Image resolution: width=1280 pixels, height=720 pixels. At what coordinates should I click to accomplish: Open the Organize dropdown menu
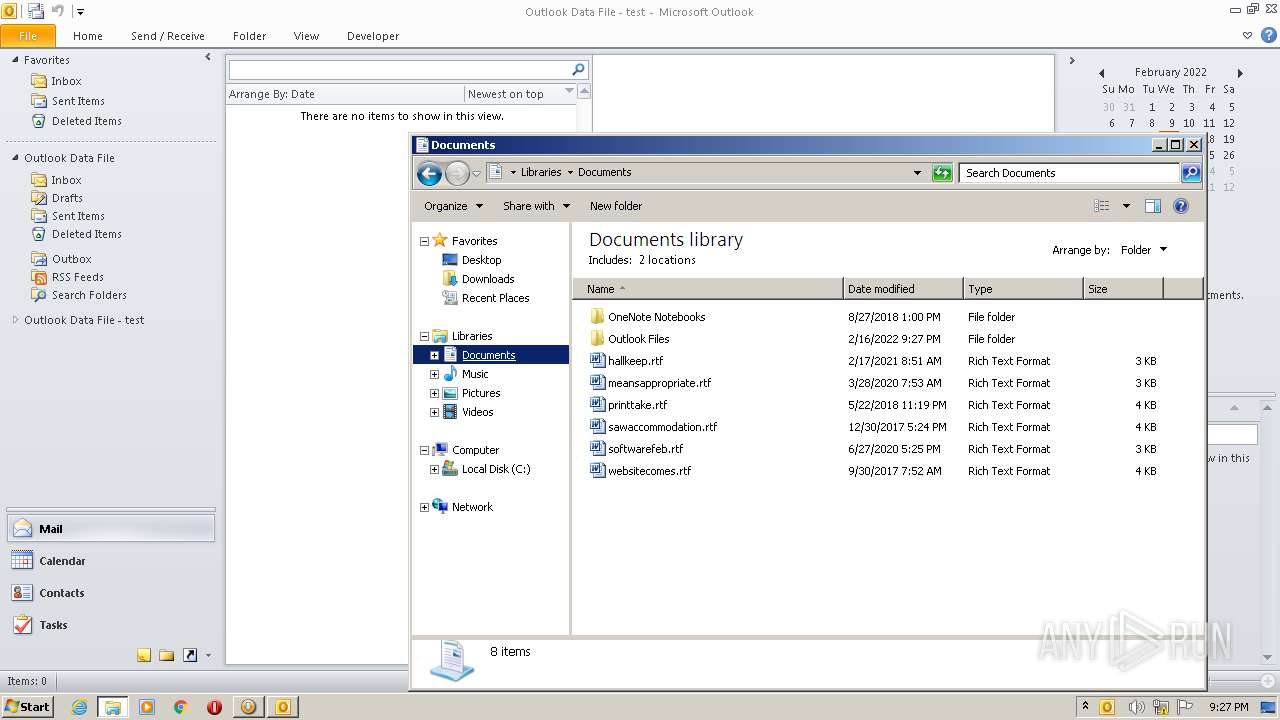click(453, 206)
